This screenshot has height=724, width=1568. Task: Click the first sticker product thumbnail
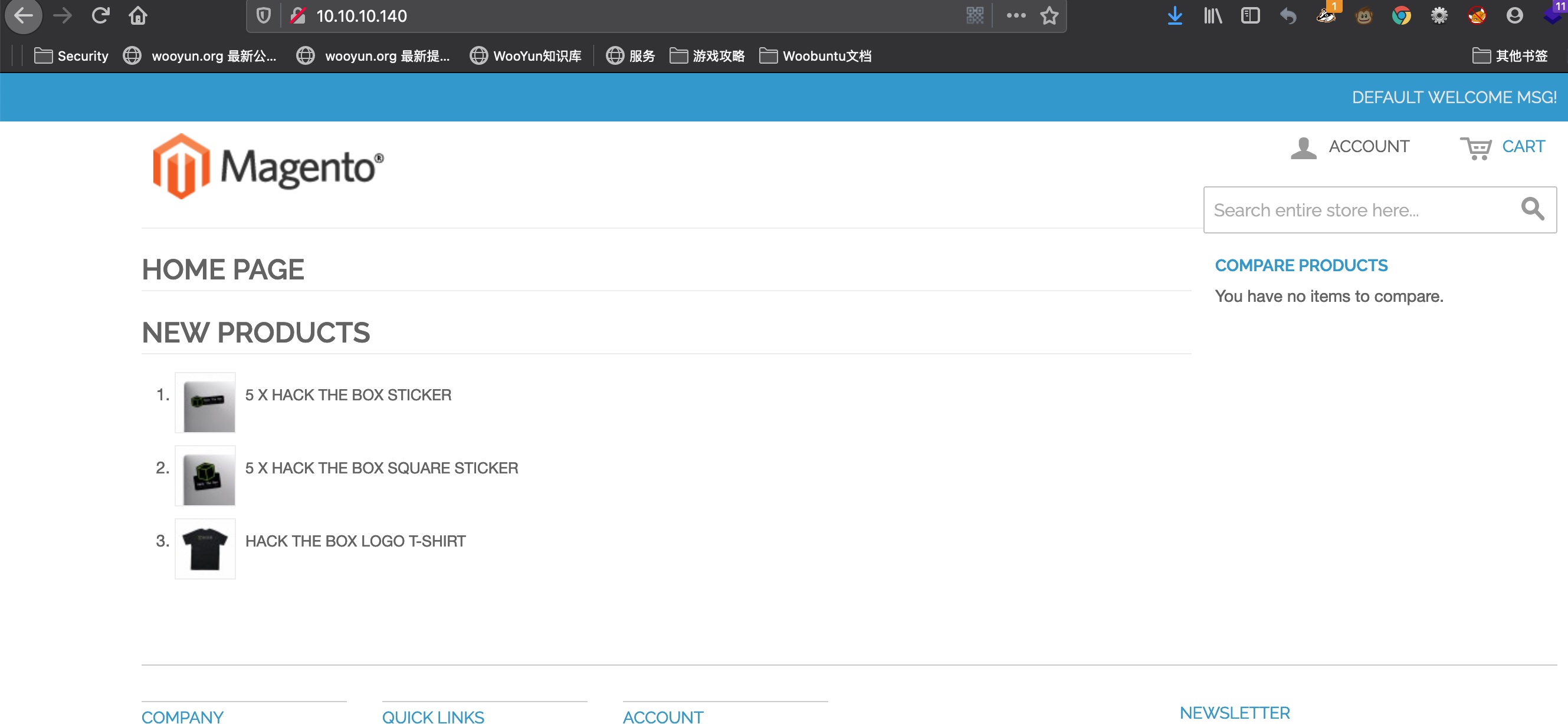205,403
